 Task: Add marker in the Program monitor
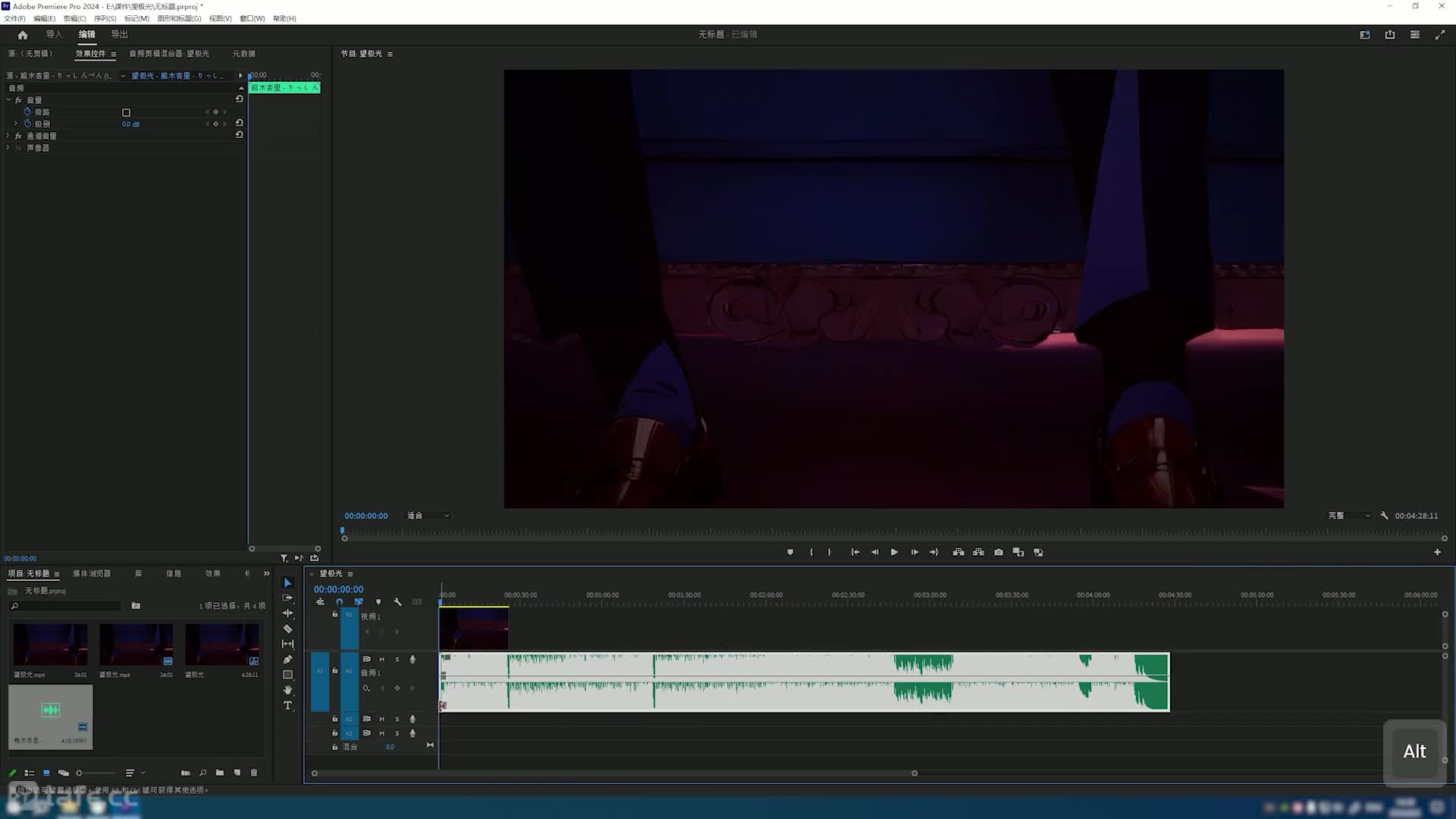tap(790, 552)
